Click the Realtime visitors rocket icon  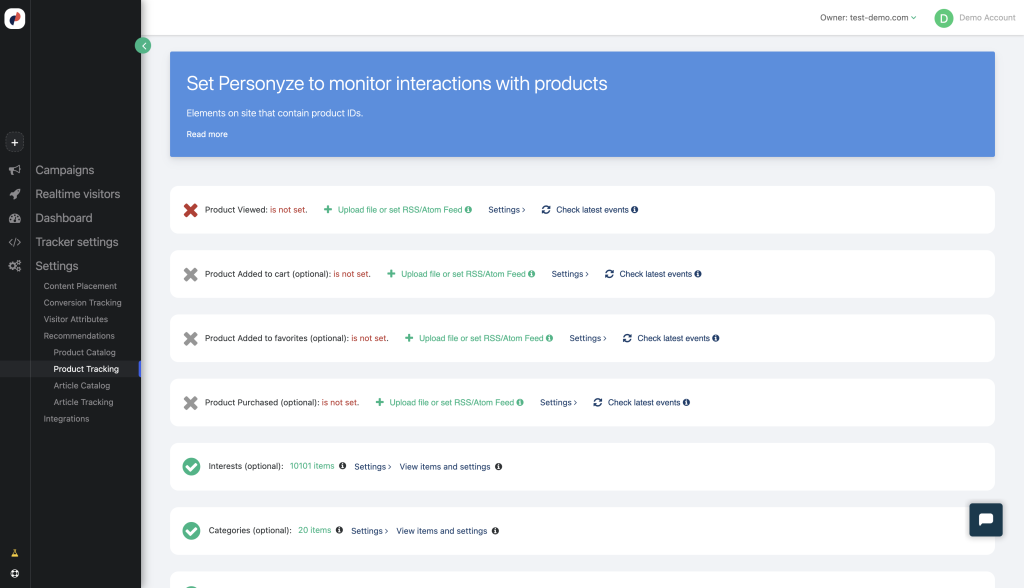click(x=14, y=194)
